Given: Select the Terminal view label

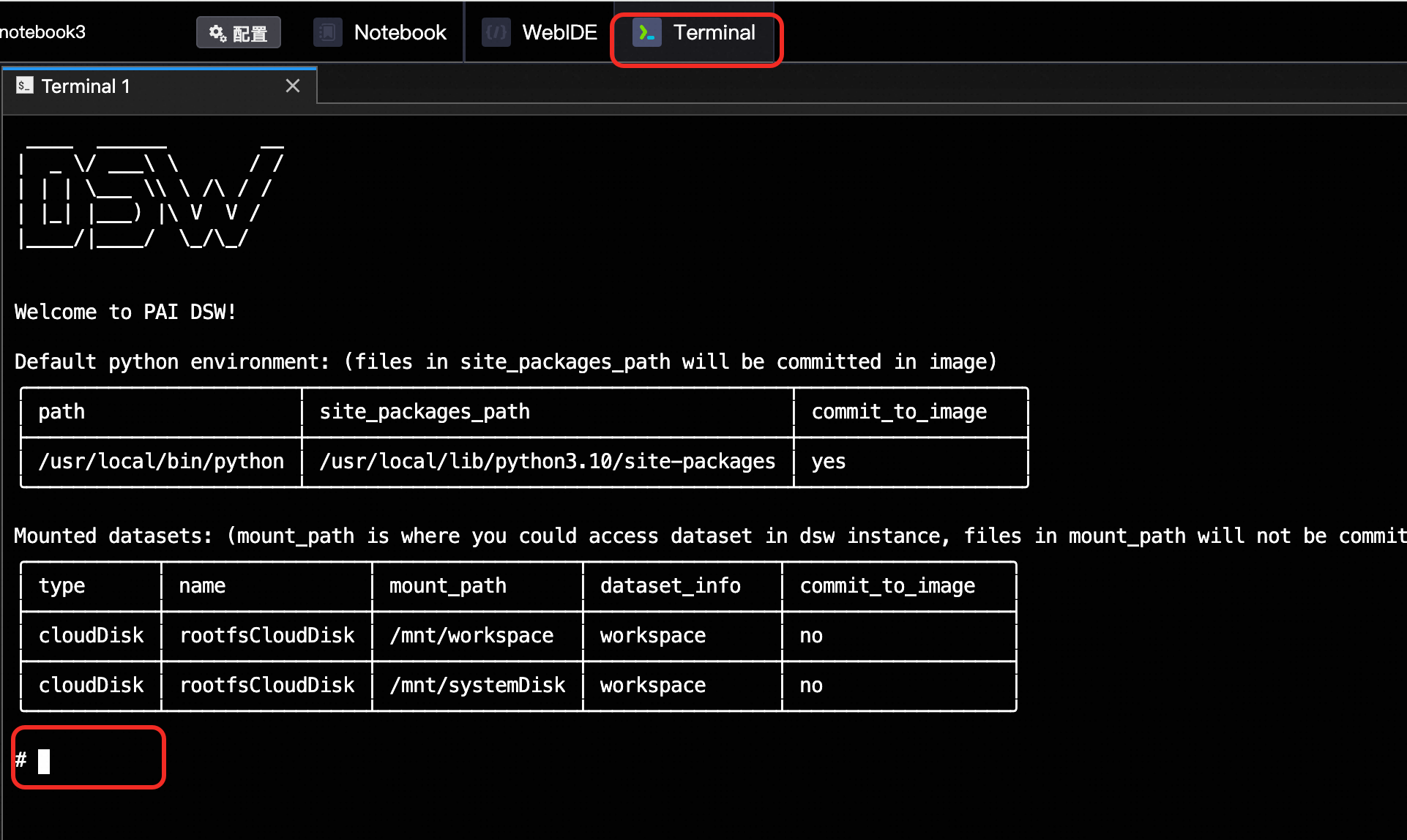Looking at the screenshot, I should coord(714,32).
